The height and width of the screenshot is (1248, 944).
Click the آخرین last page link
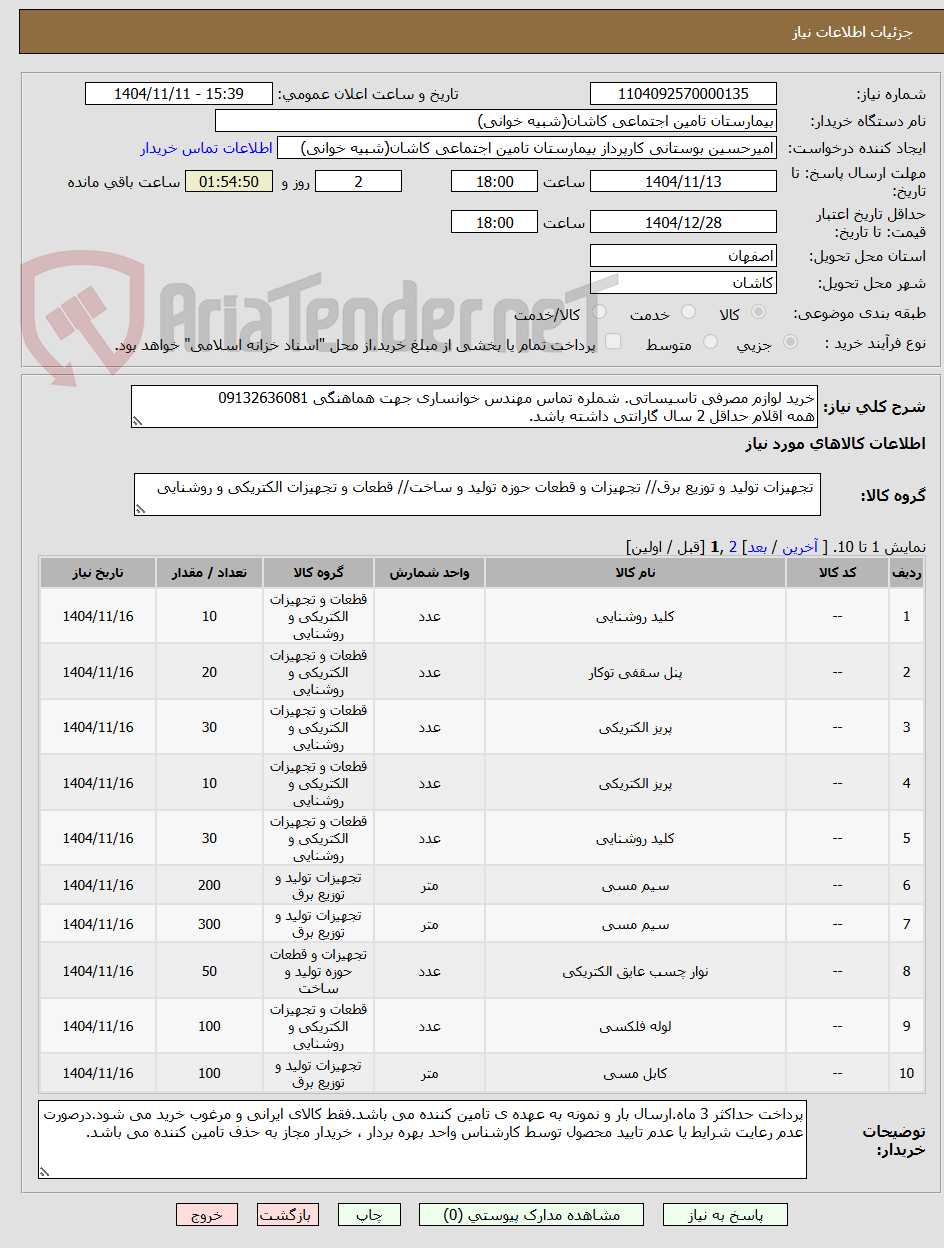pos(799,547)
